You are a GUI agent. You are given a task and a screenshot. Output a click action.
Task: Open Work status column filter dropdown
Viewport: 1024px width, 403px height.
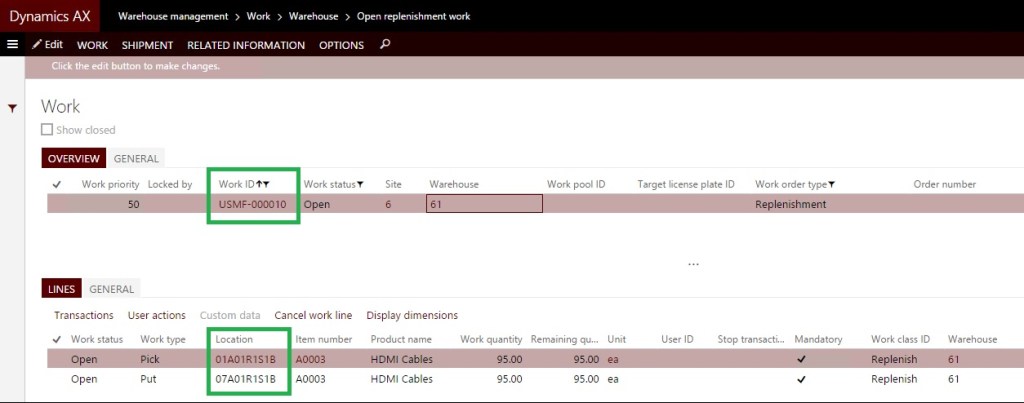pyautogui.click(x=360, y=184)
